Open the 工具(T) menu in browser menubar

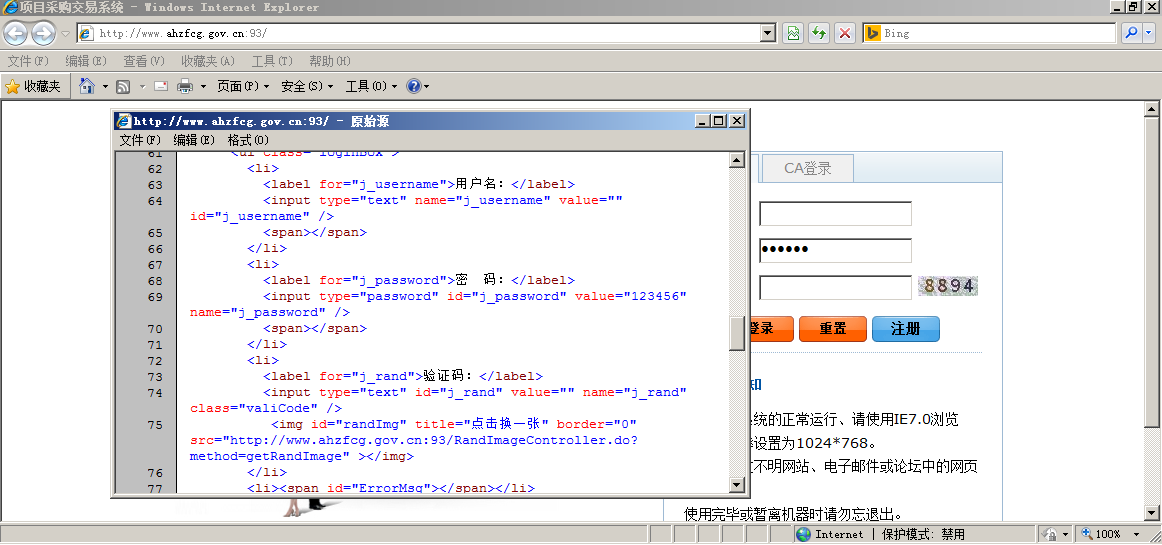(x=271, y=61)
